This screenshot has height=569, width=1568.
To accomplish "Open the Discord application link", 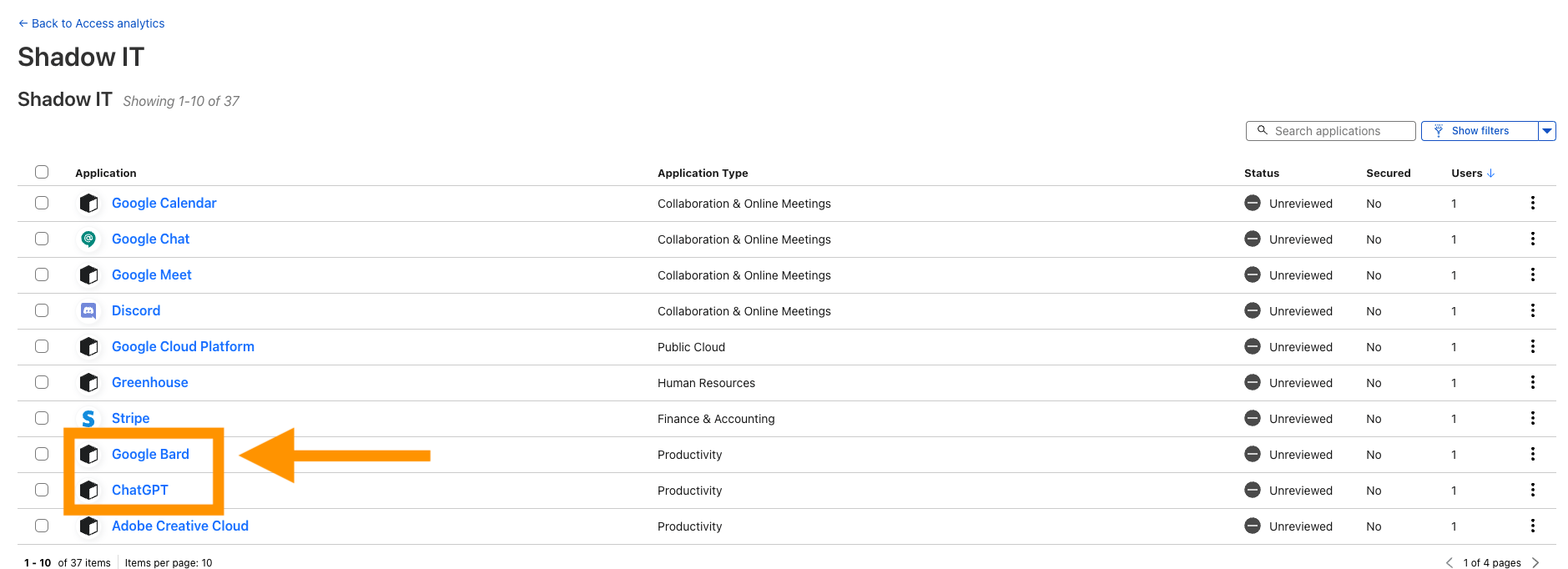I will coord(136,310).
